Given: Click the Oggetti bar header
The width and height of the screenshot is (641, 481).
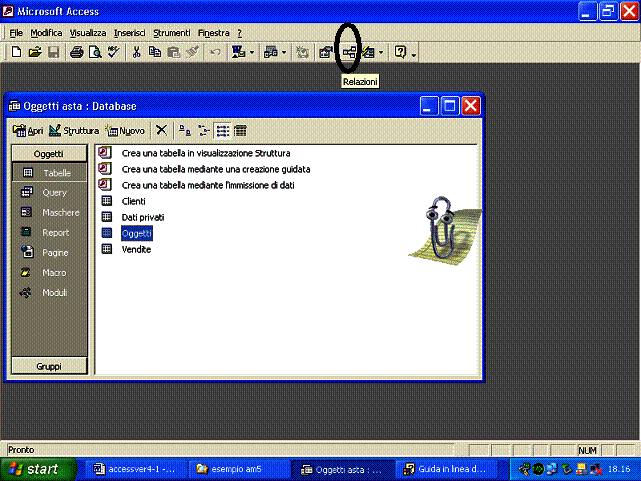Looking at the screenshot, I should (x=49, y=154).
